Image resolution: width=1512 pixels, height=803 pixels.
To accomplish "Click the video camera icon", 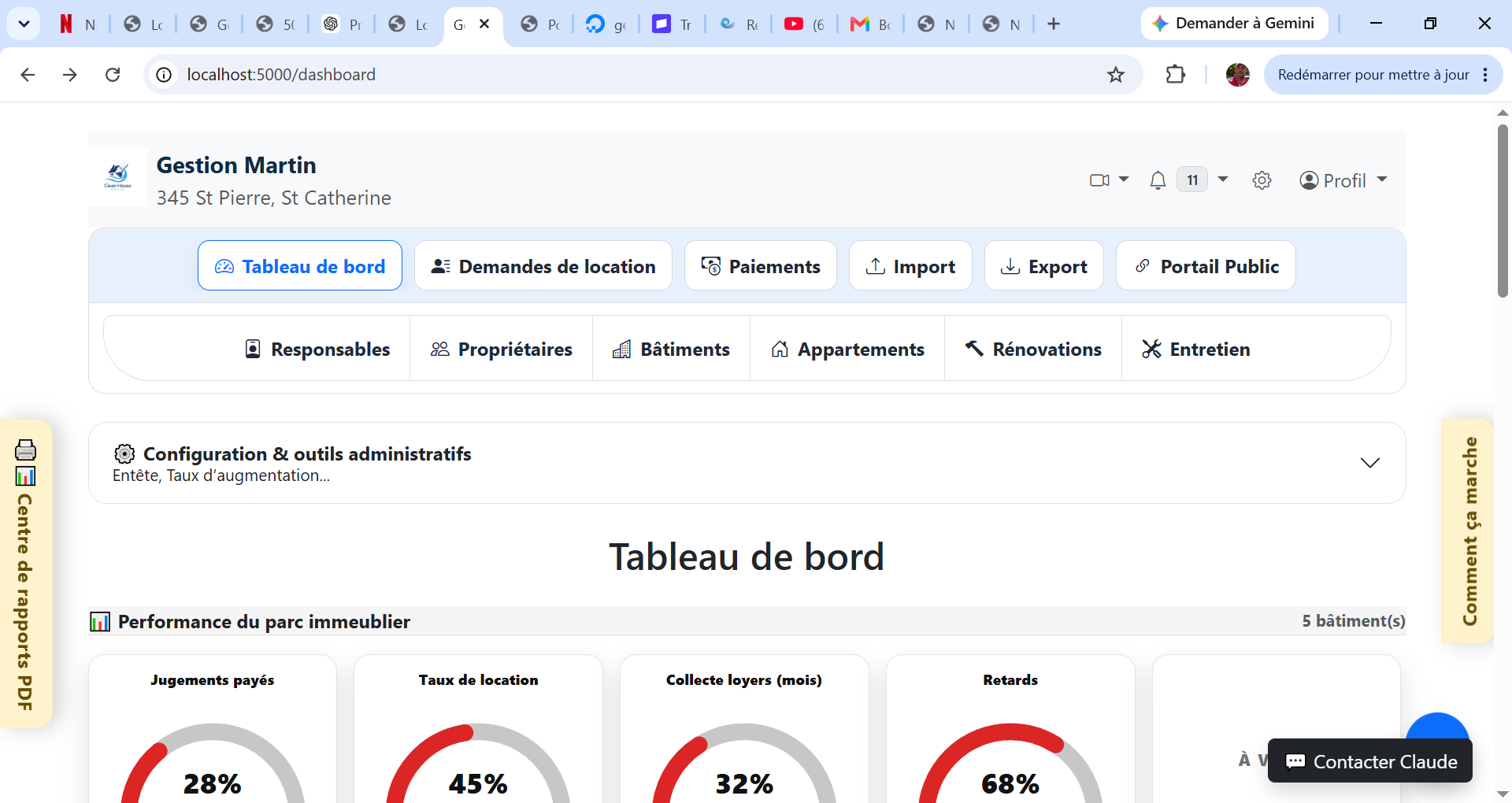I will (x=1099, y=180).
